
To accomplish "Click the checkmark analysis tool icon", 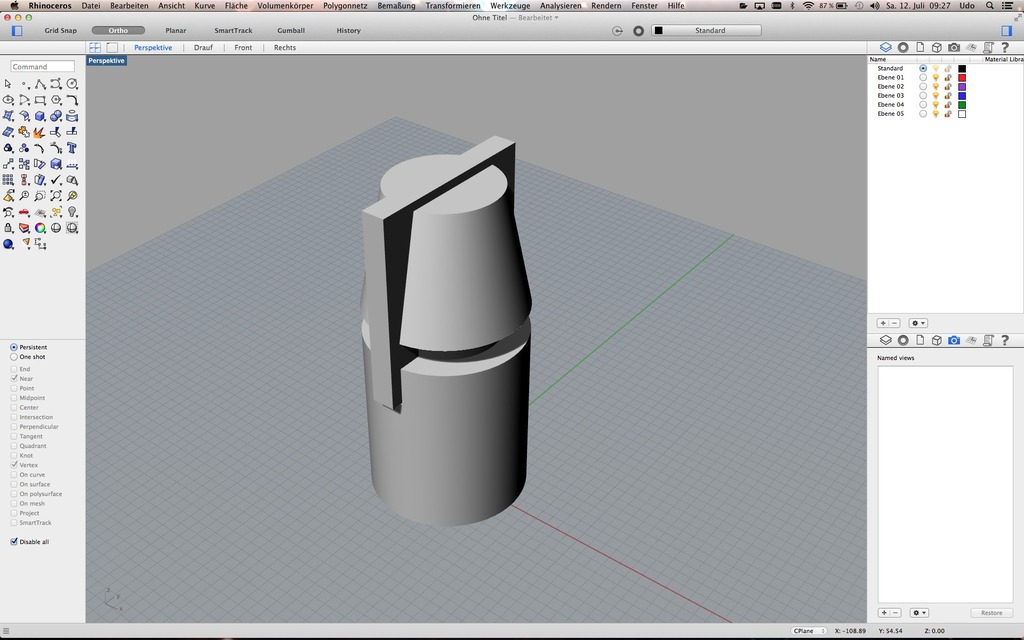I will pyautogui.click(x=56, y=180).
